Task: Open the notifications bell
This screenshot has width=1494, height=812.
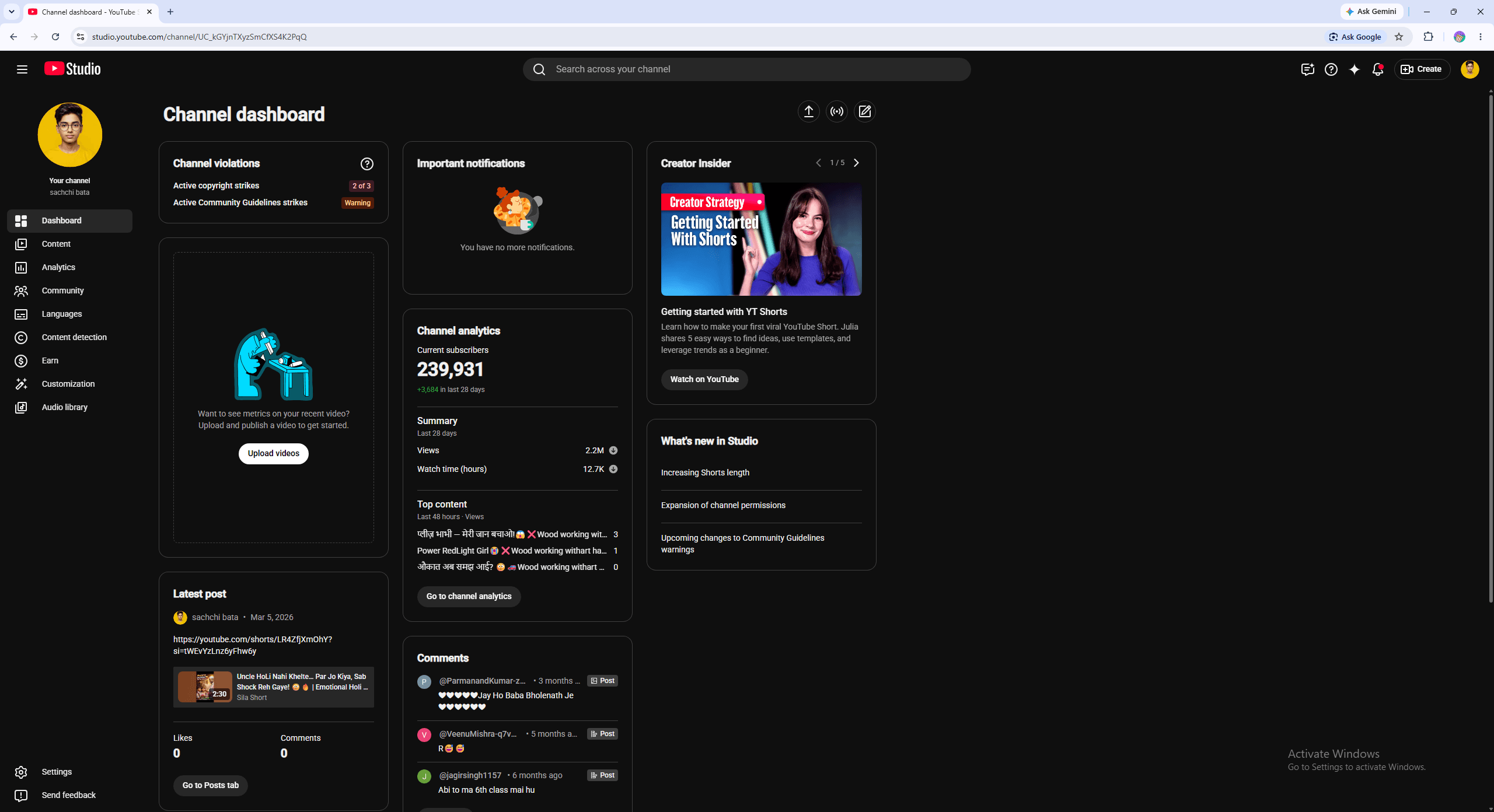Action: pyautogui.click(x=1378, y=69)
